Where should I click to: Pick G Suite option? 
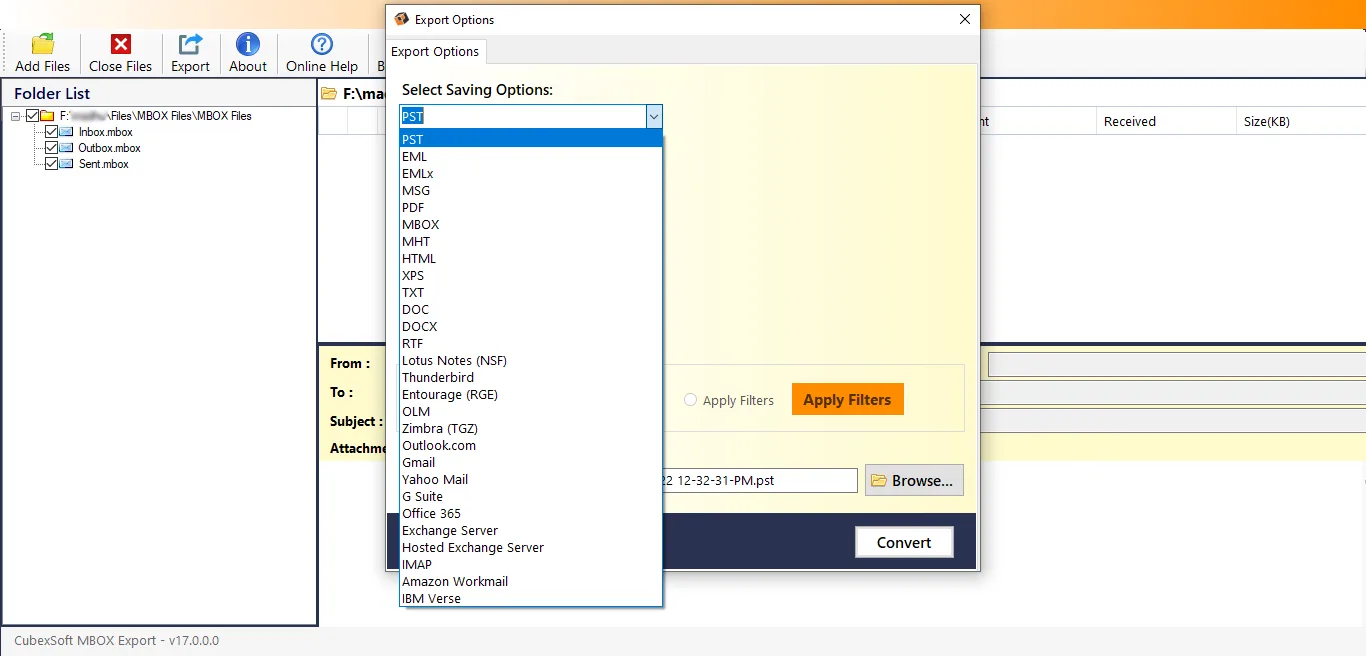(x=531, y=496)
